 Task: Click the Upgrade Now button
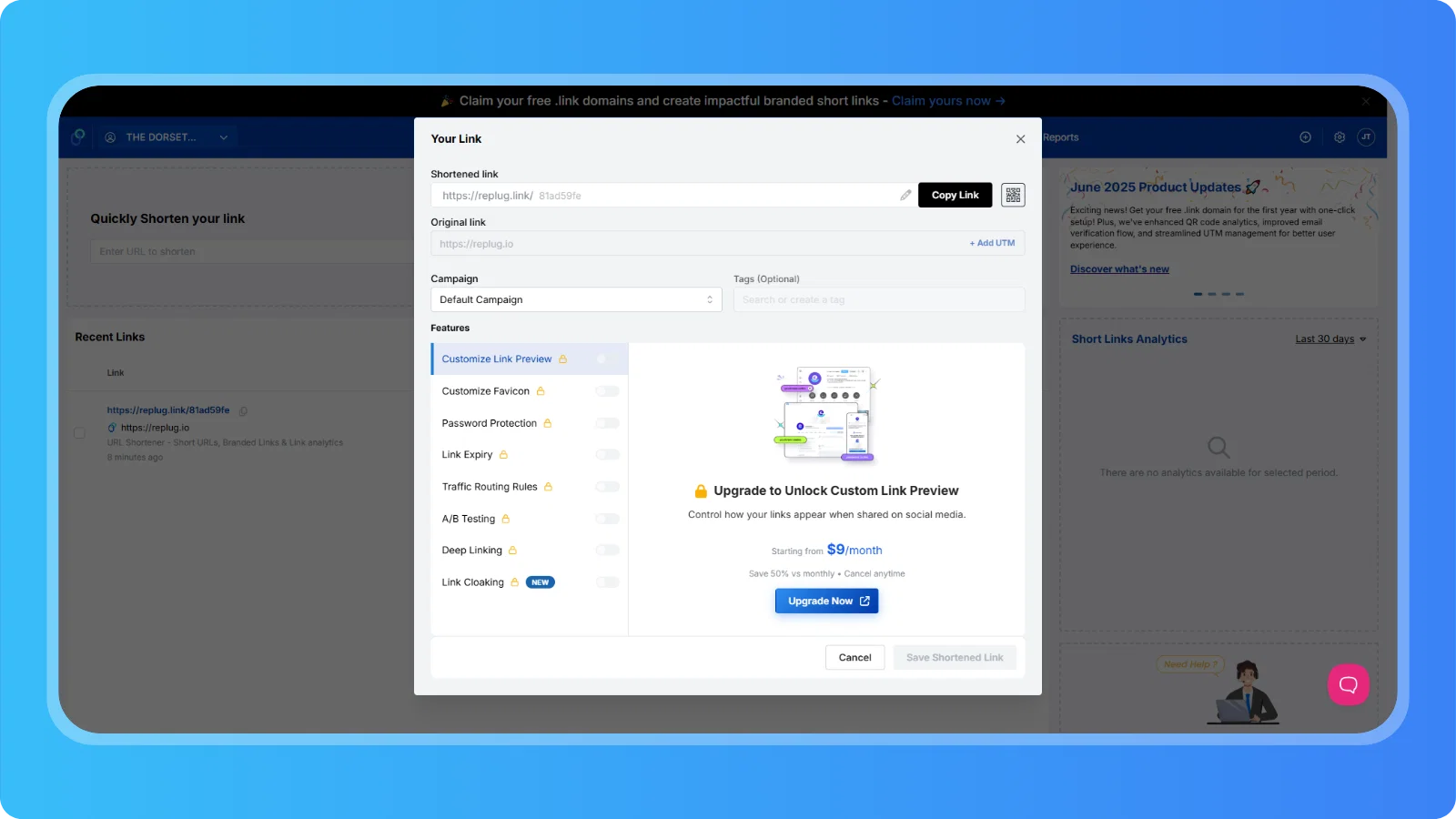(827, 601)
